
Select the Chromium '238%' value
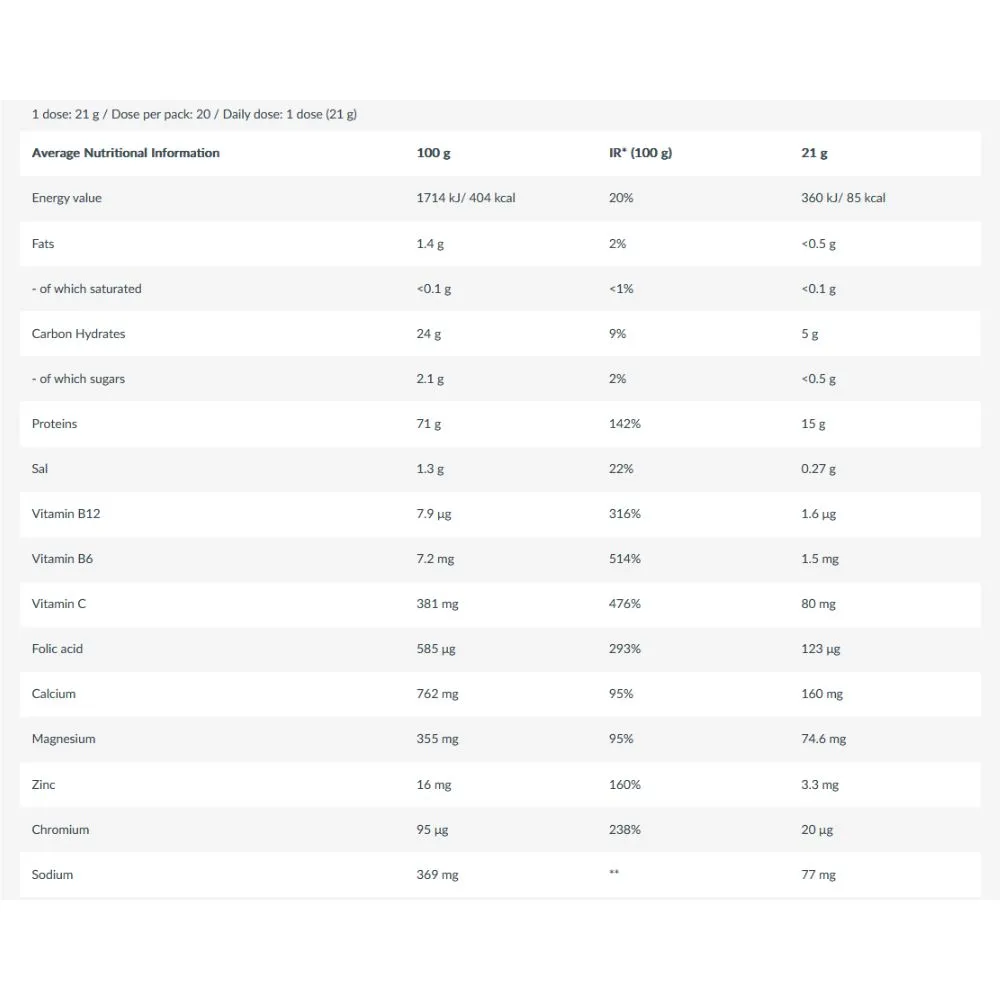click(624, 830)
